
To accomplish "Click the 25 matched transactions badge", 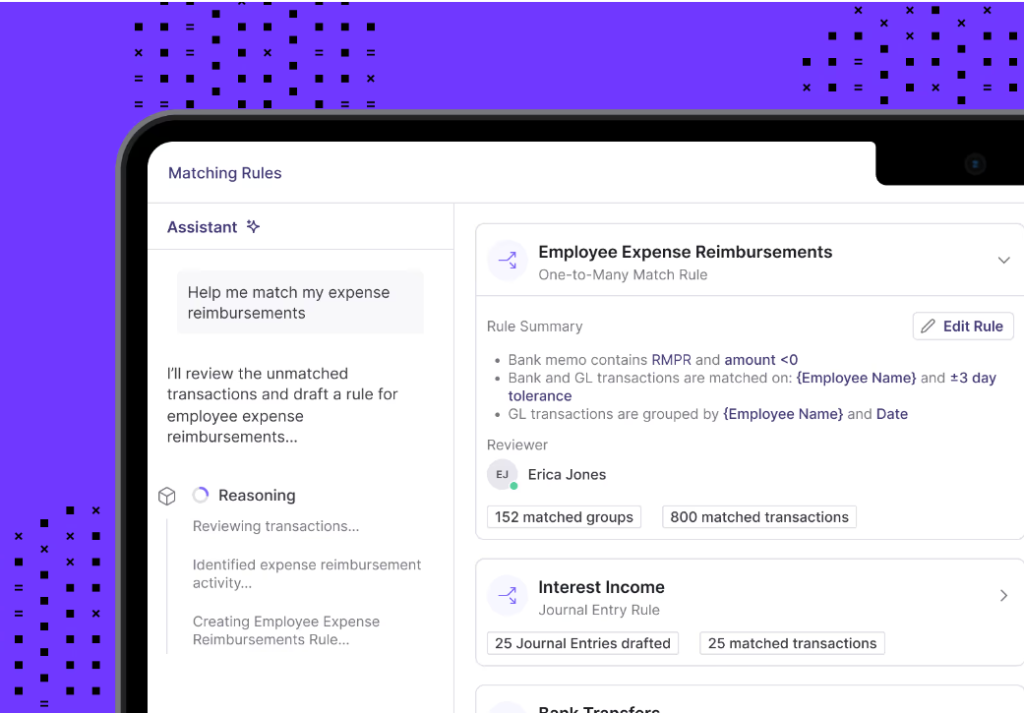I will pos(792,643).
